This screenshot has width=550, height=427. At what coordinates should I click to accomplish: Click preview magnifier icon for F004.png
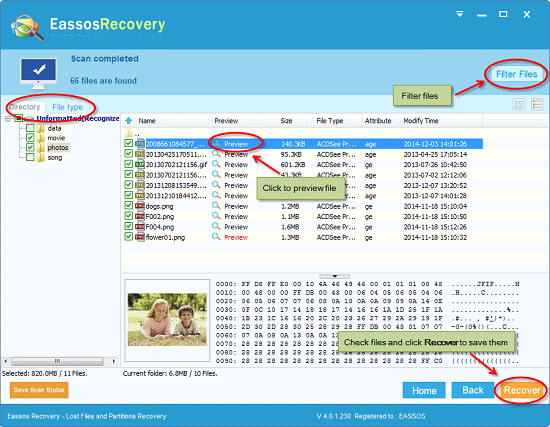216,227
